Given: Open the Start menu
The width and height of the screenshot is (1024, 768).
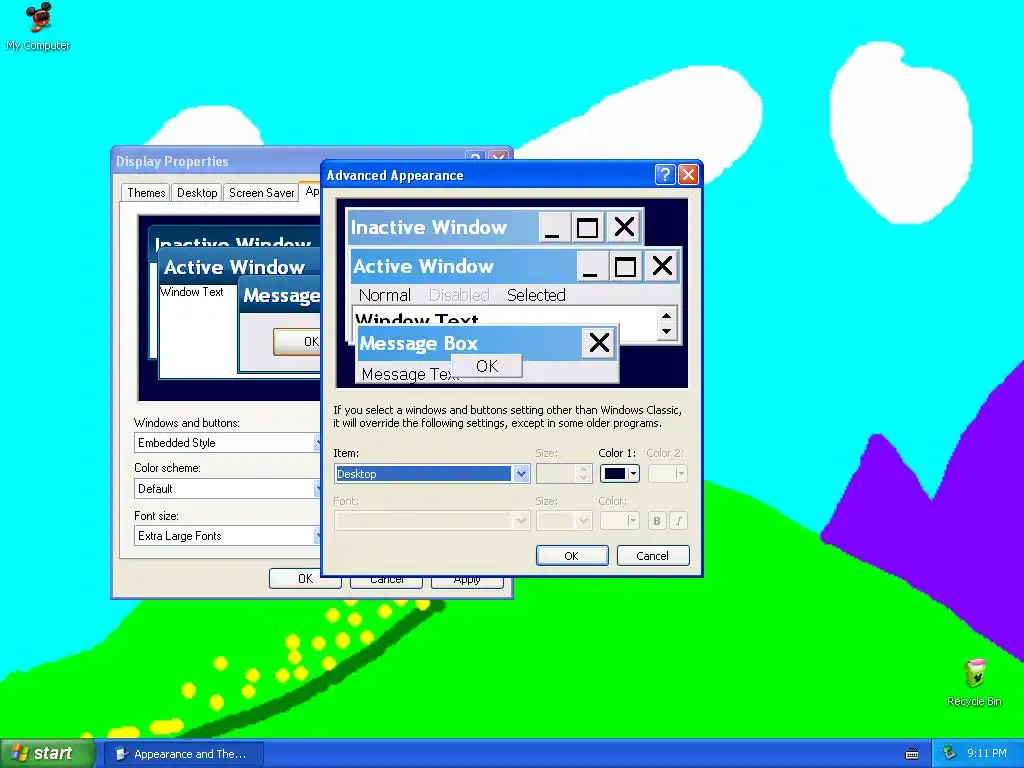Looking at the screenshot, I should [46, 754].
